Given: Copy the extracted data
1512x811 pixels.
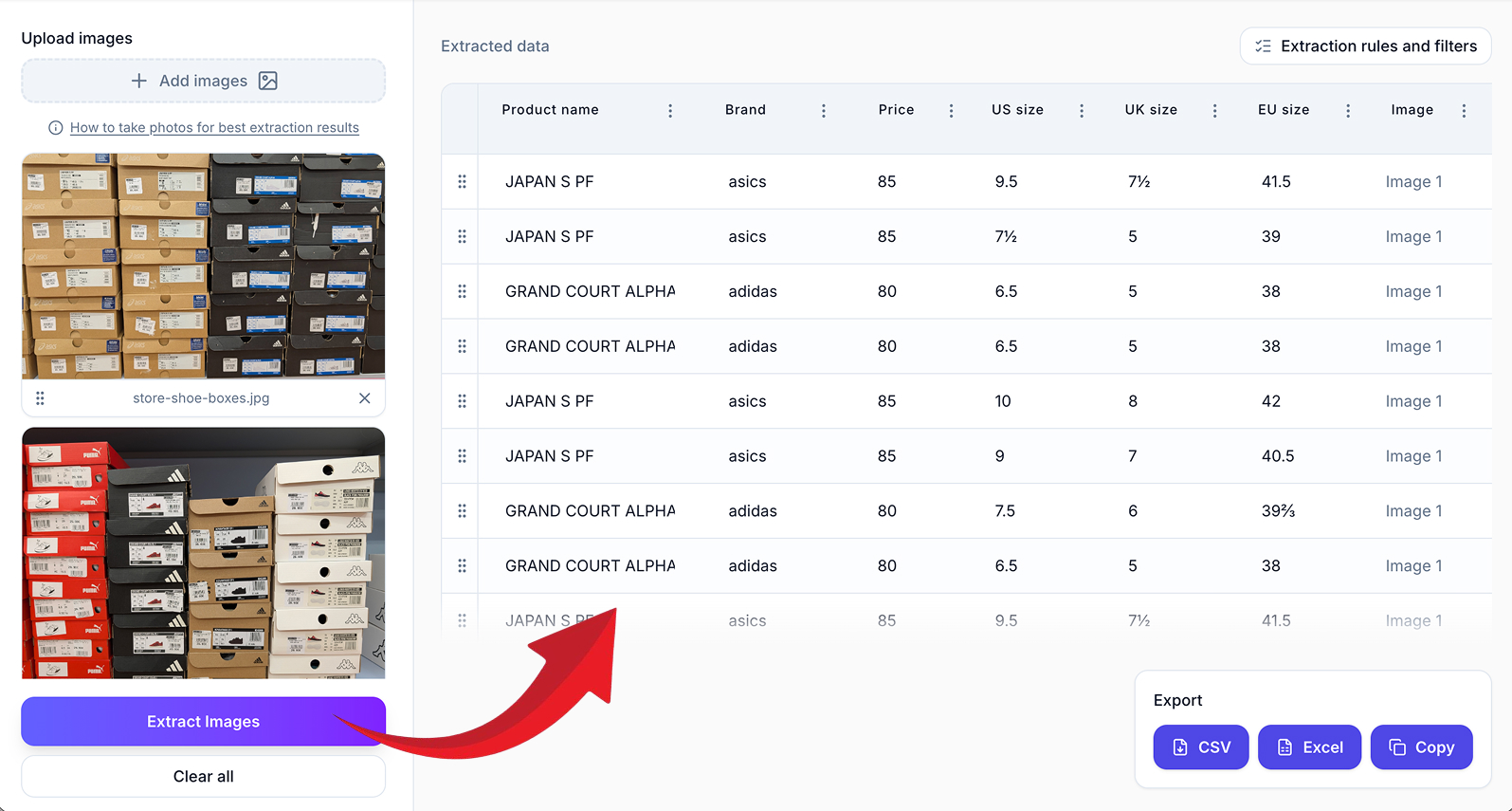Looking at the screenshot, I should point(1422,747).
